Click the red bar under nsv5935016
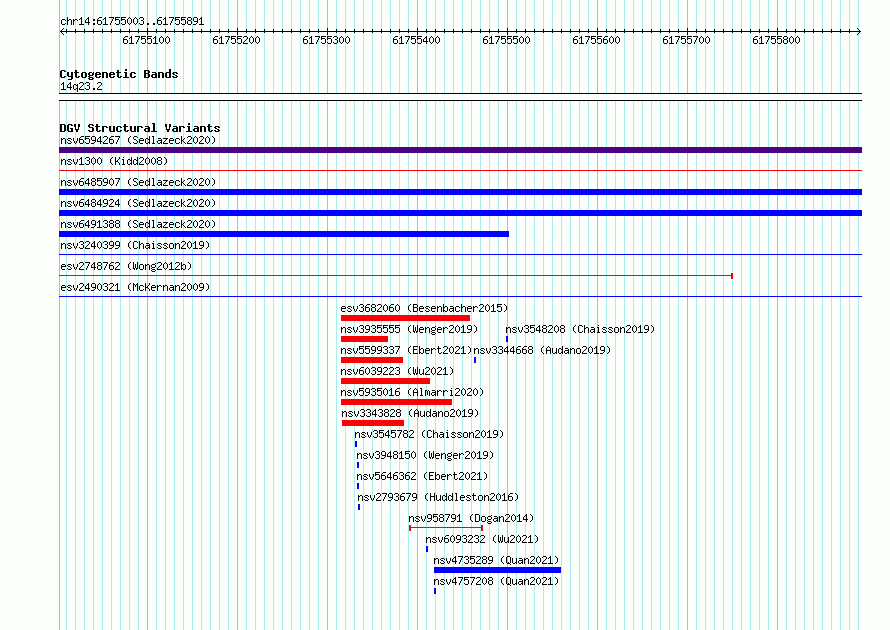890x630 pixels. click(x=396, y=402)
